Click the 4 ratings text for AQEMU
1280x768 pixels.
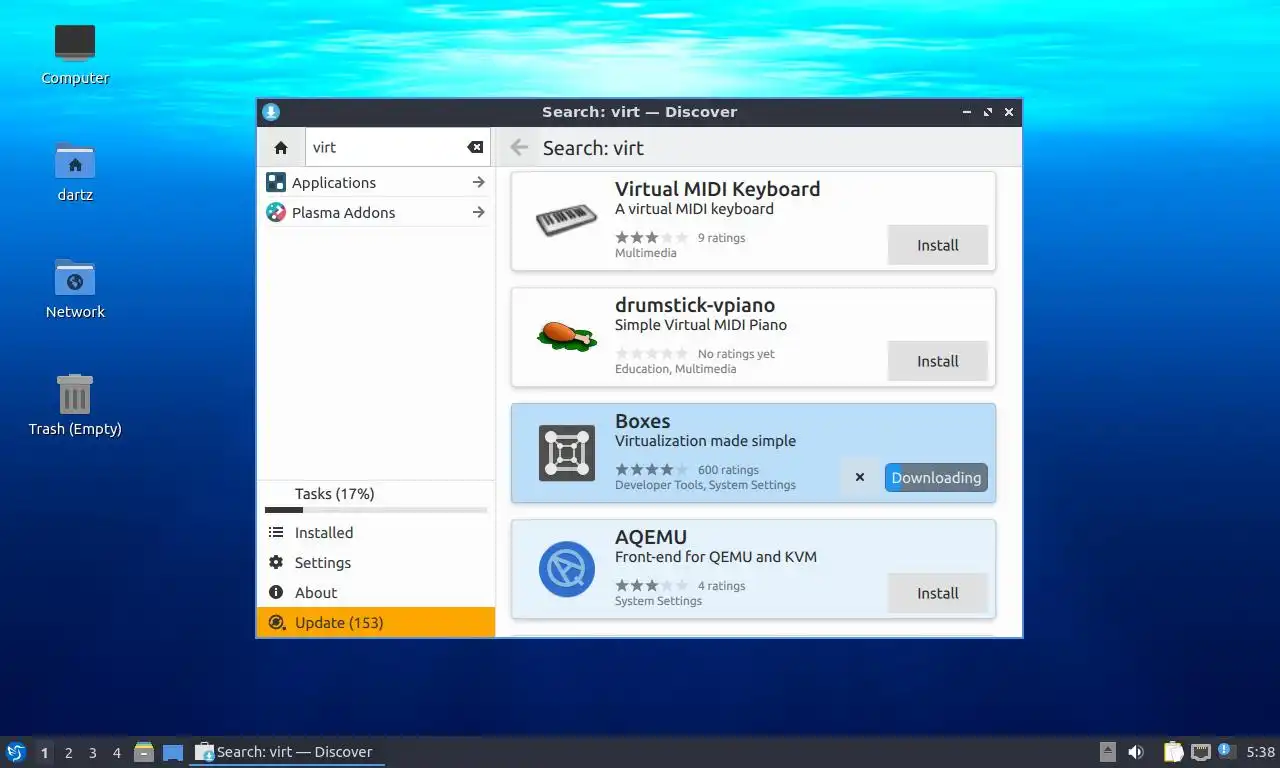click(x=721, y=586)
